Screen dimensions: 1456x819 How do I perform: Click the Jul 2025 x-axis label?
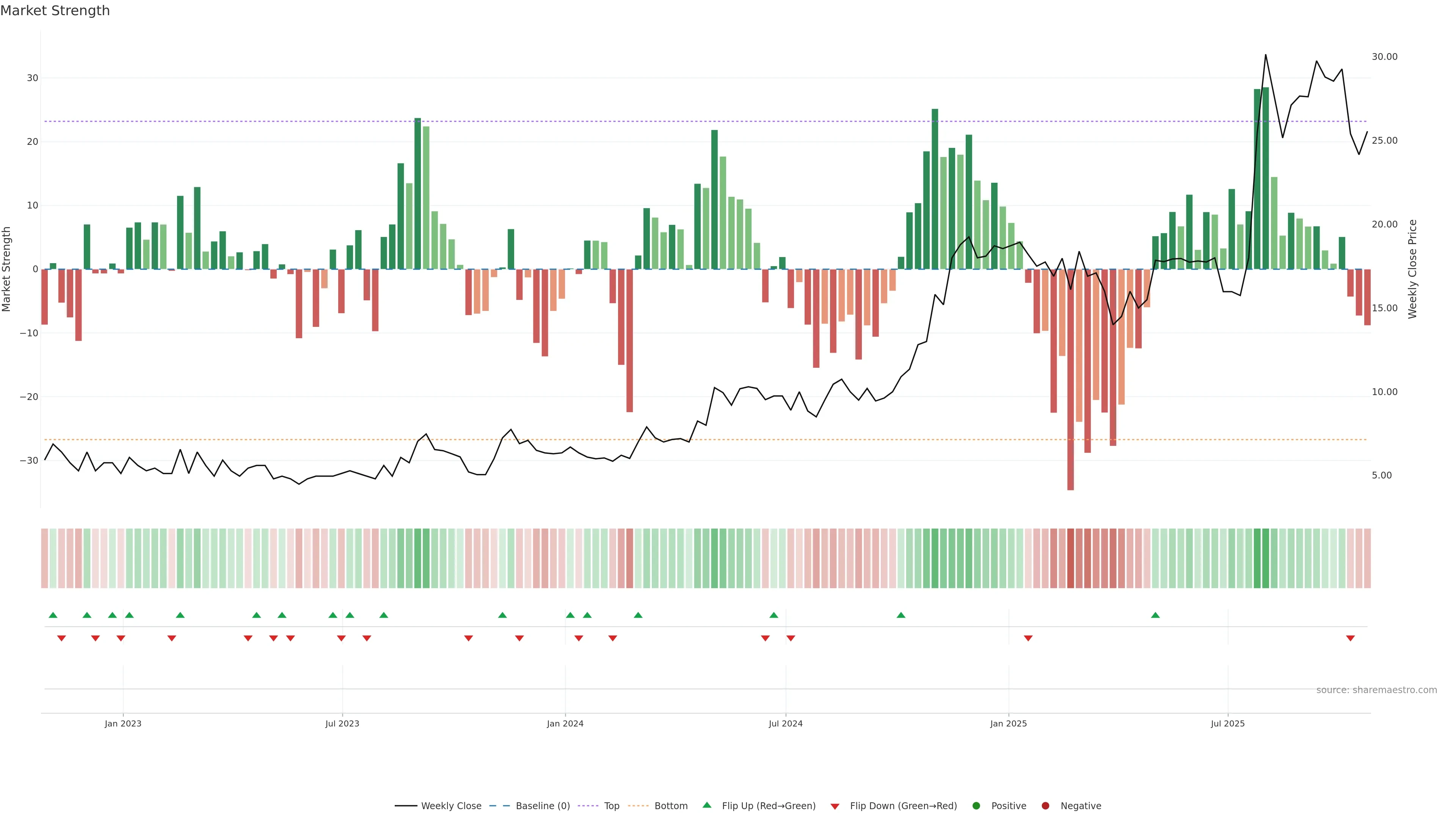(1227, 723)
